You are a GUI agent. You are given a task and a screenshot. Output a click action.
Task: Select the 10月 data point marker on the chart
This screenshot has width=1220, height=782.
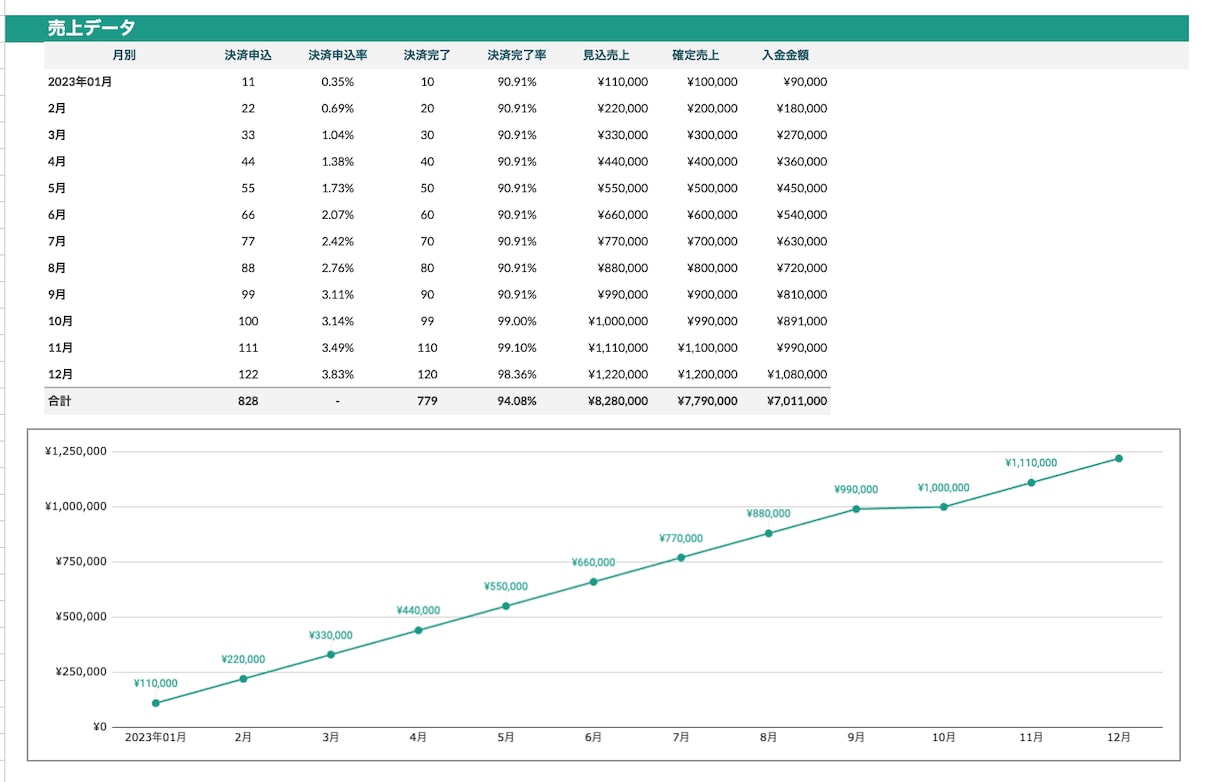943,507
